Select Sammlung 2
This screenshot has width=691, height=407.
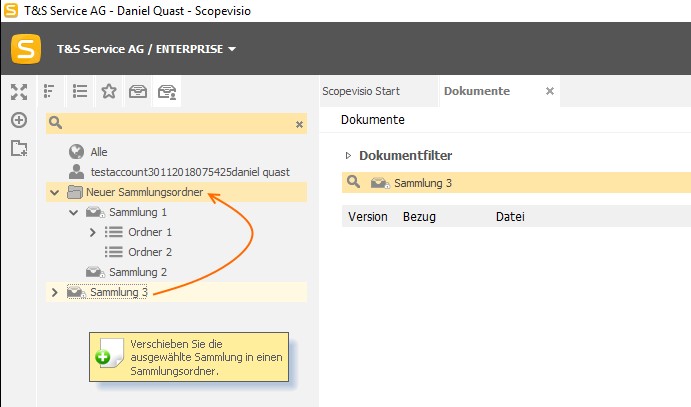pos(138,272)
